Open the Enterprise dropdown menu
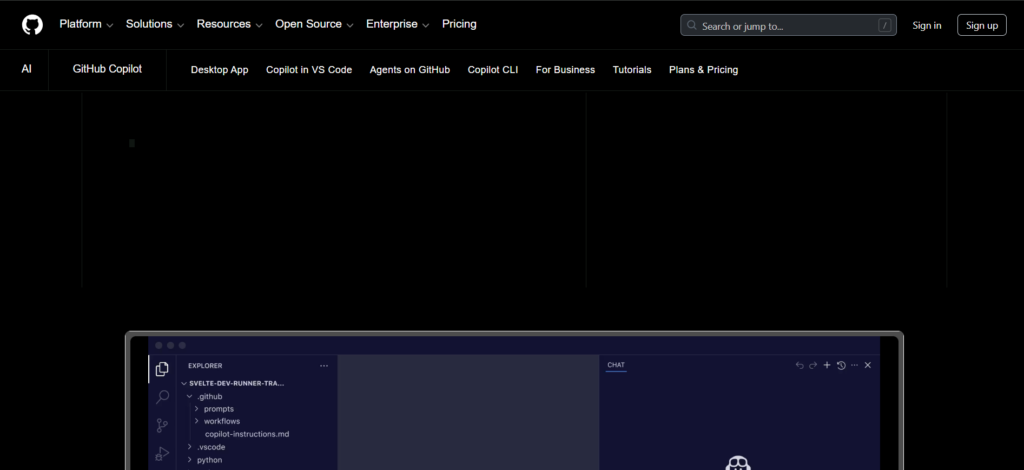 point(397,24)
